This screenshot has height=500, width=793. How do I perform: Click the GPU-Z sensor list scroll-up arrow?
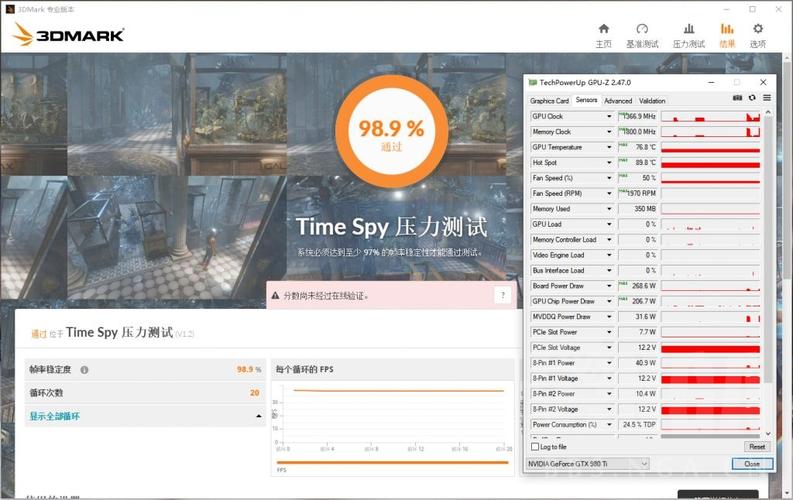pos(768,112)
